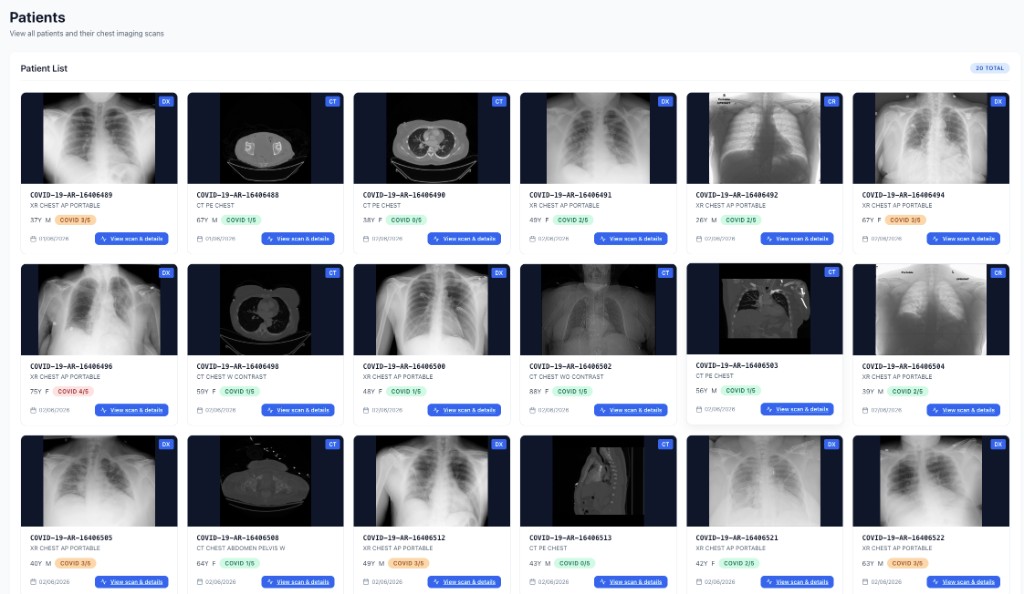Open scan details for patient COVID-19-AR-16406489
Image resolution: width=1024 pixels, height=594 pixels.
tap(131, 239)
